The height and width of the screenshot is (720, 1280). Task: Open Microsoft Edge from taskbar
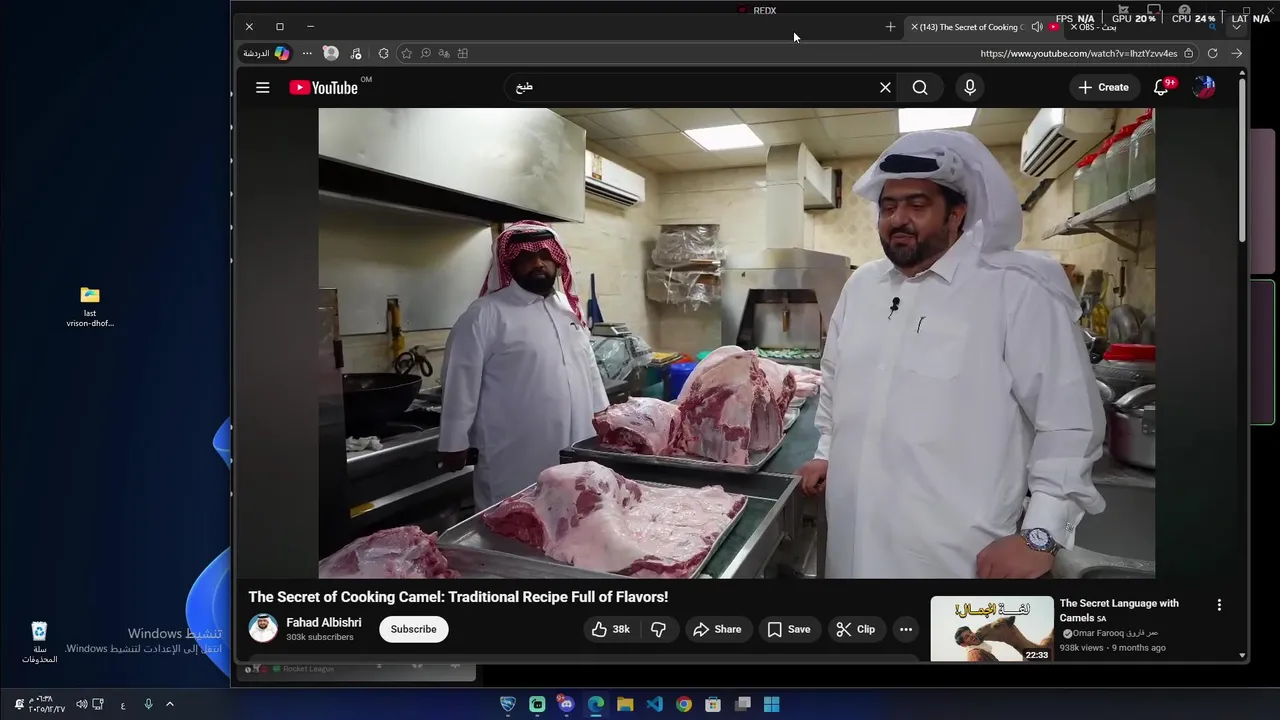coord(596,704)
